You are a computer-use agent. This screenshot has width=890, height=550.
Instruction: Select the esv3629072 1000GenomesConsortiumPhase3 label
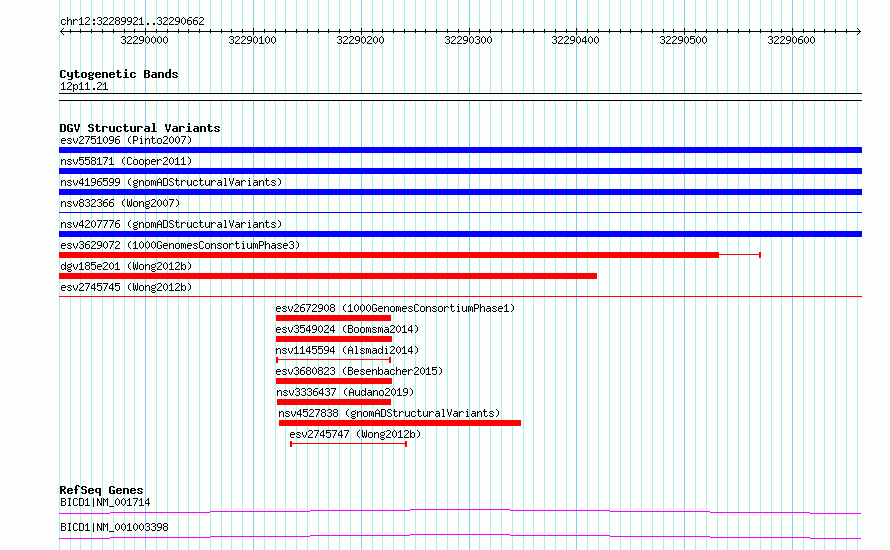pyautogui.click(x=180, y=245)
